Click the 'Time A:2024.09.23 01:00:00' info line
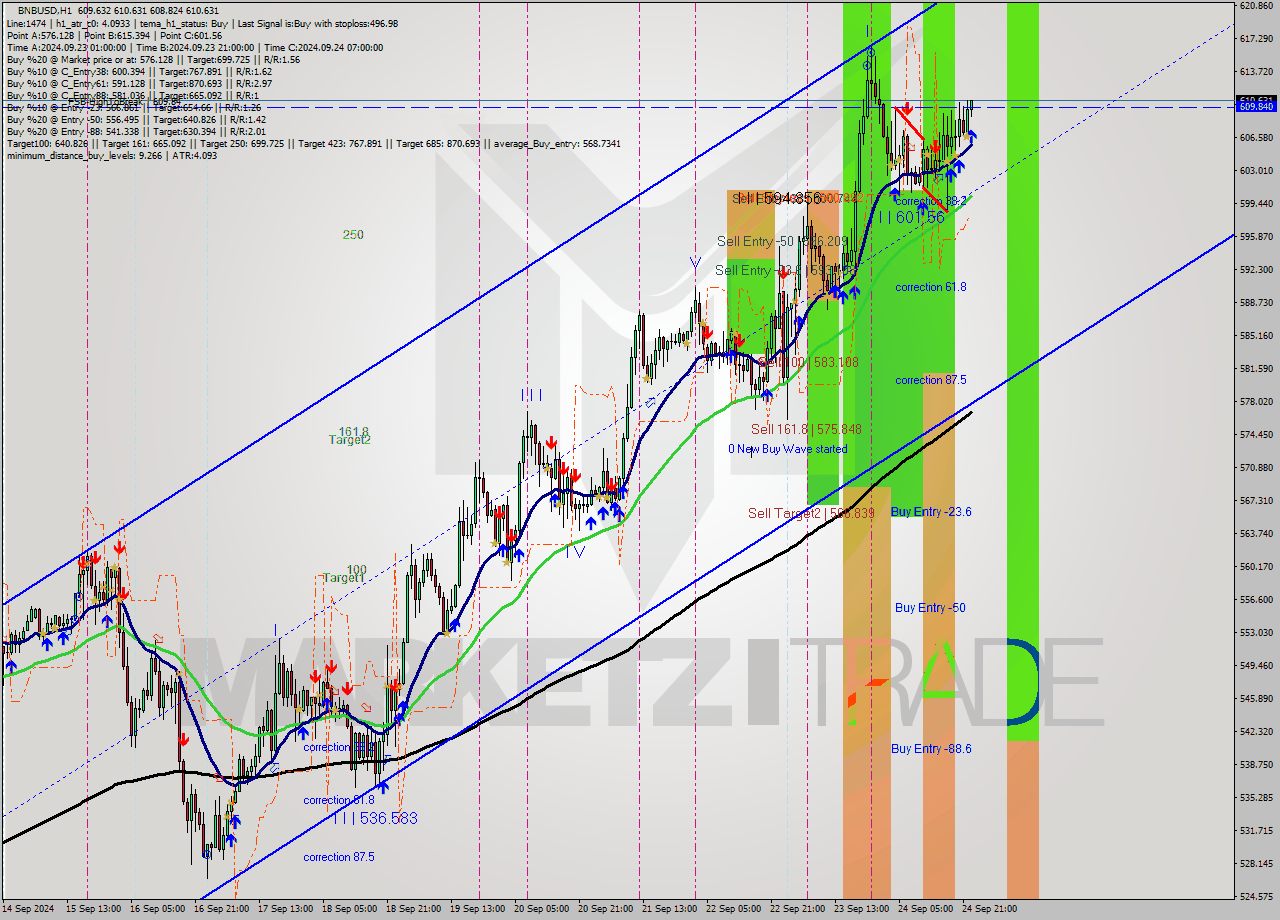The image size is (1280, 920). [x=66, y=47]
